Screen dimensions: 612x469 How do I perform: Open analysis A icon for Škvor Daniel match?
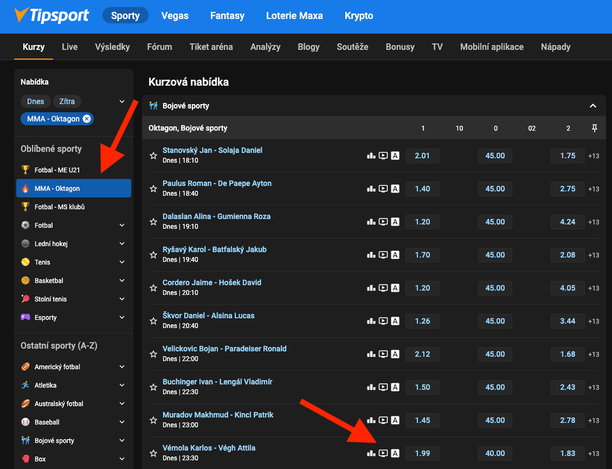click(x=395, y=321)
